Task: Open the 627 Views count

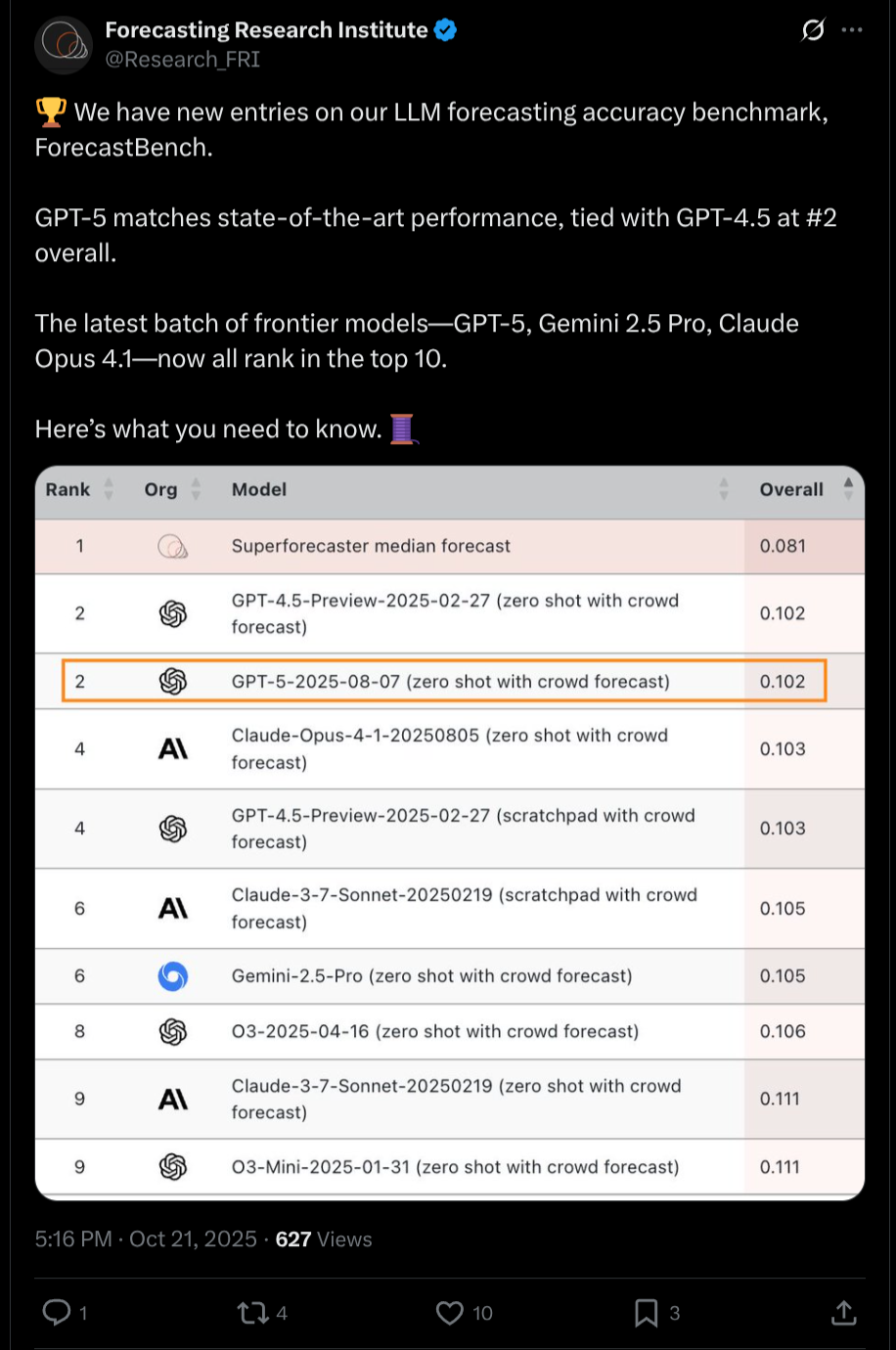Action: click(x=323, y=1239)
